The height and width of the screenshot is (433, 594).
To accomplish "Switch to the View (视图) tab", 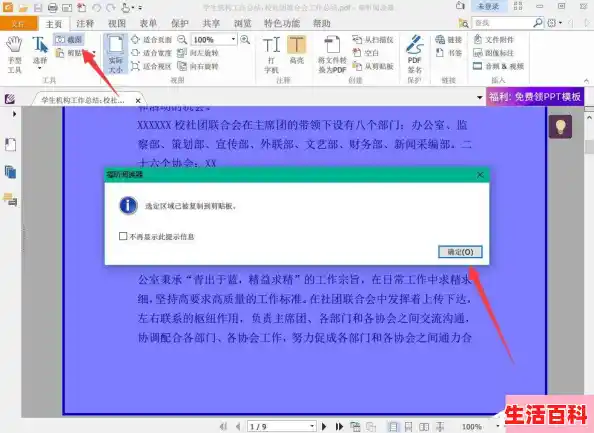I will point(117,23).
